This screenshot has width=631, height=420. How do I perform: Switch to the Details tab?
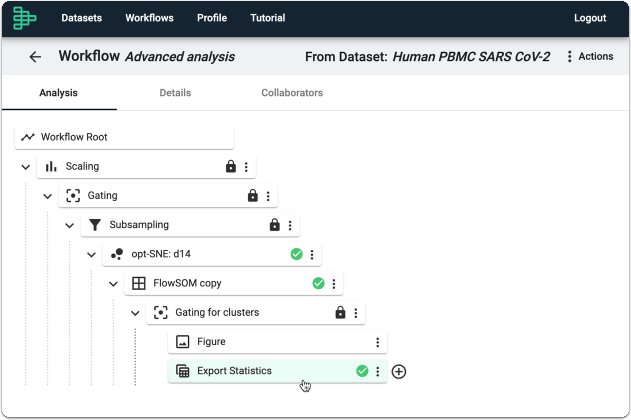pyautogui.click(x=175, y=93)
